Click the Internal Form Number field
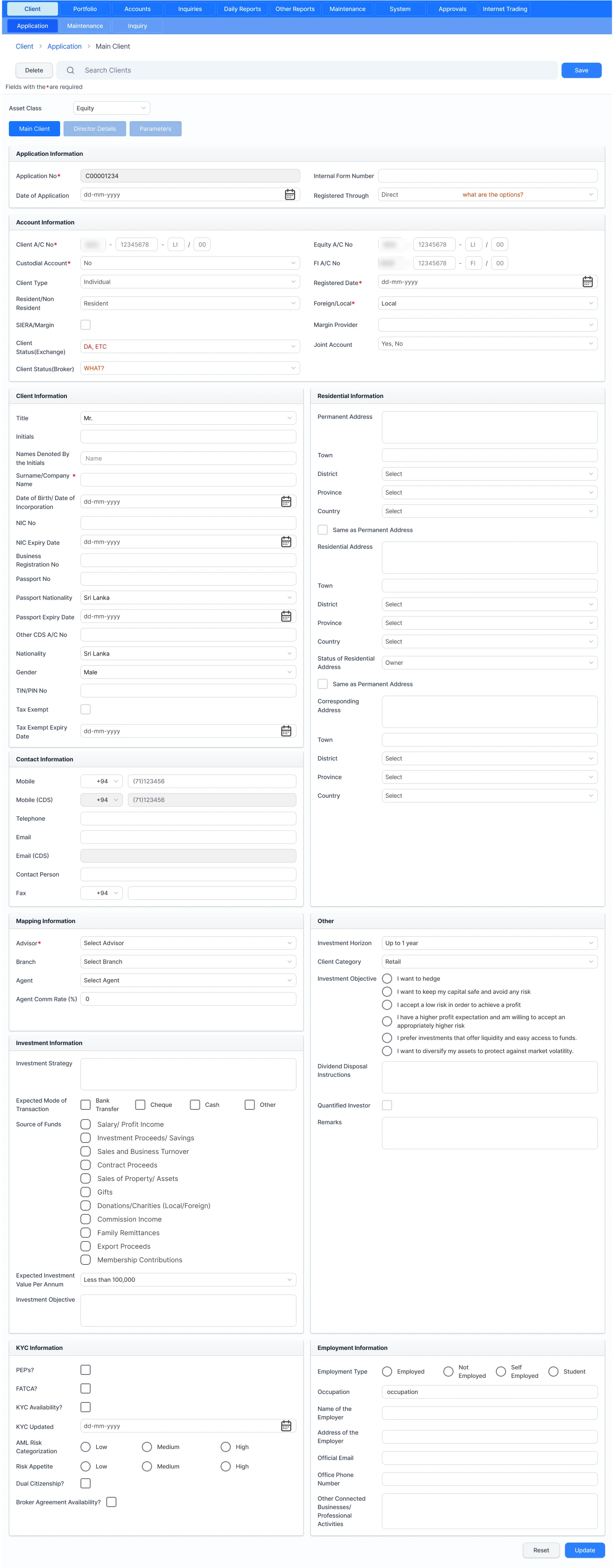 point(487,176)
